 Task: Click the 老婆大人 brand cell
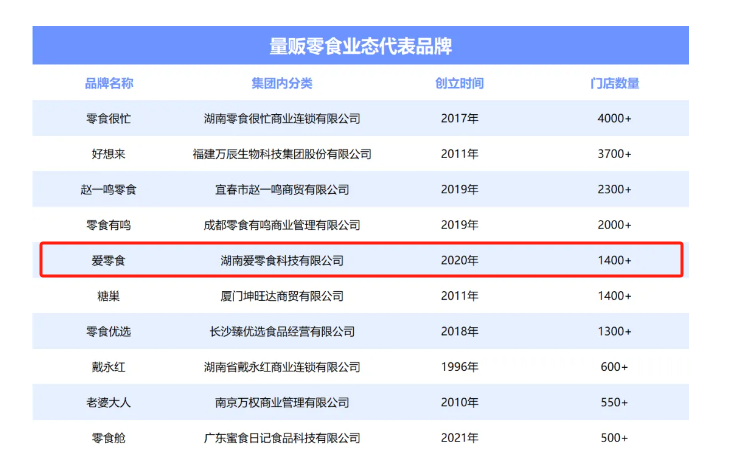point(109,402)
